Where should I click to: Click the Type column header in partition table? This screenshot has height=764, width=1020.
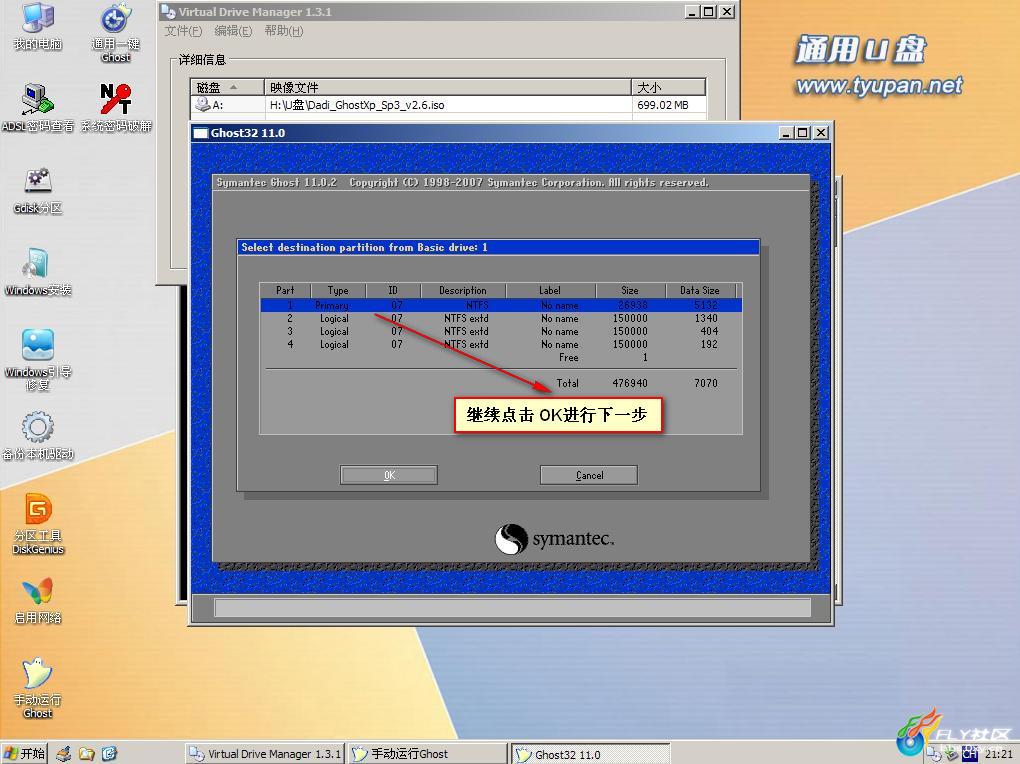(x=338, y=290)
